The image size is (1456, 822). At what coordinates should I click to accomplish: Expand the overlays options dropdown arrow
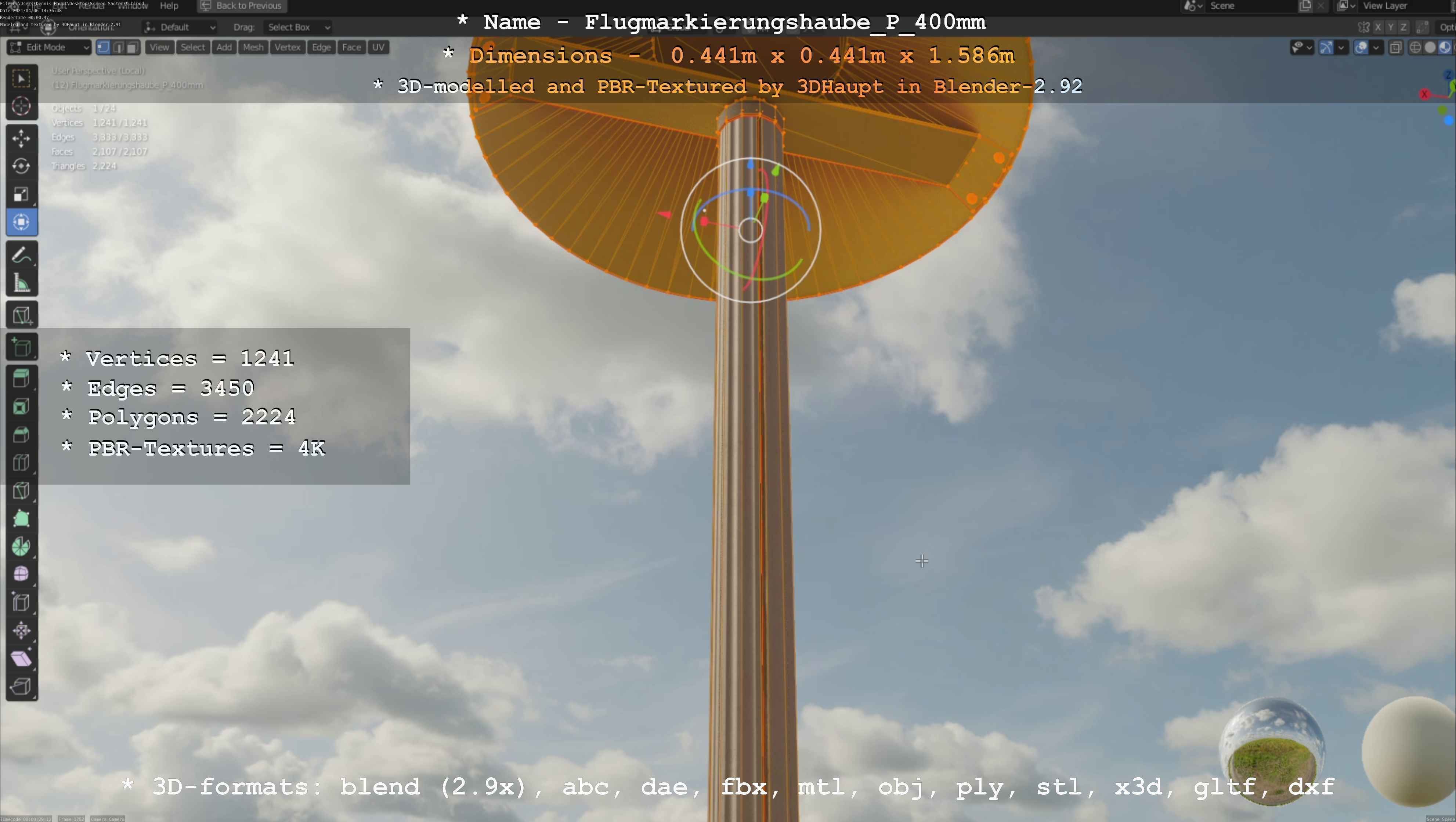point(1376,47)
